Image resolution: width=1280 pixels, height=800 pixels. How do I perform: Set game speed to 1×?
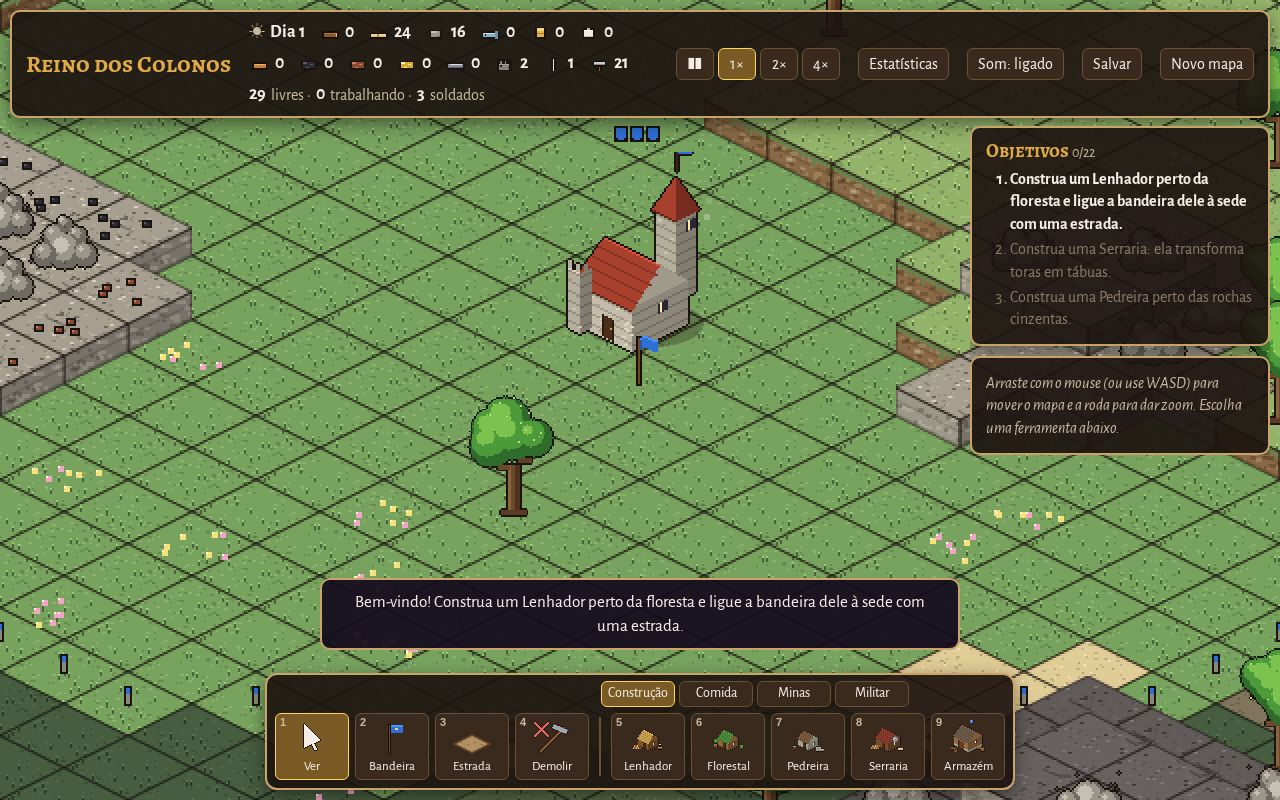coord(736,64)
